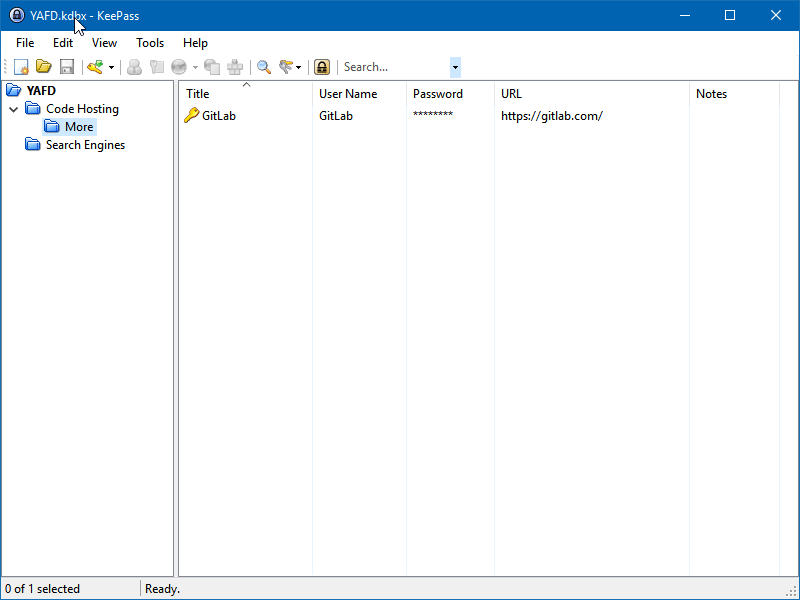Viewport: 800px width, 600px height.
Task: Sort entries by Password column
Action: 450,94
